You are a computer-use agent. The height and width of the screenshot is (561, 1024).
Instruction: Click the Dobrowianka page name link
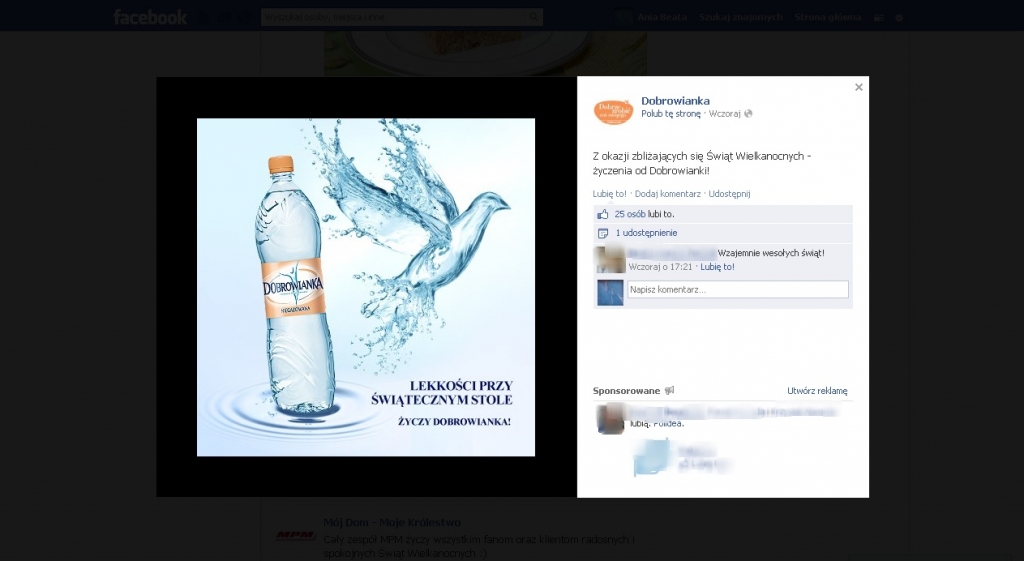point(675,101)
